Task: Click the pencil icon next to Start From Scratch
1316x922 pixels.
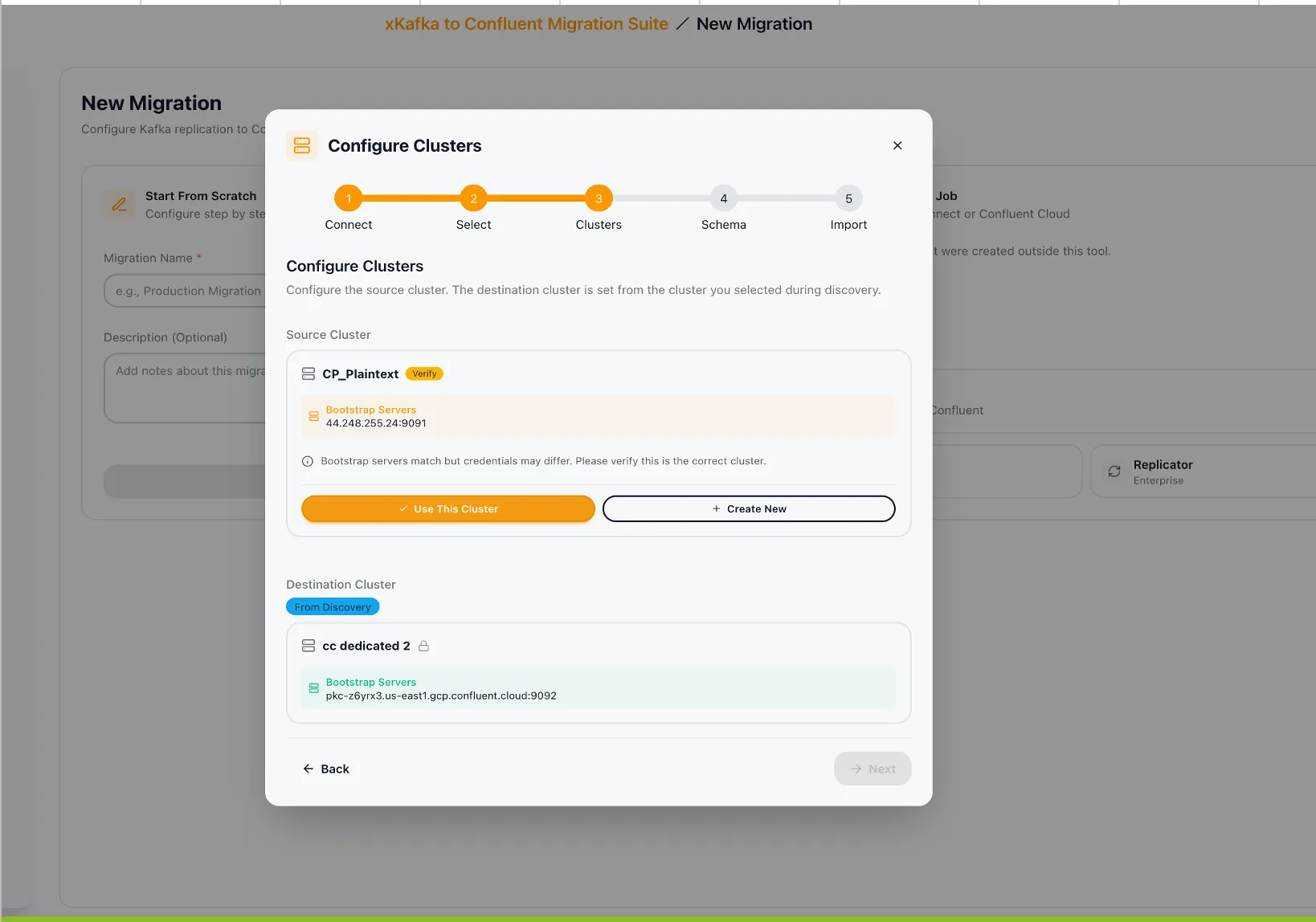Action: pos(119,205)
